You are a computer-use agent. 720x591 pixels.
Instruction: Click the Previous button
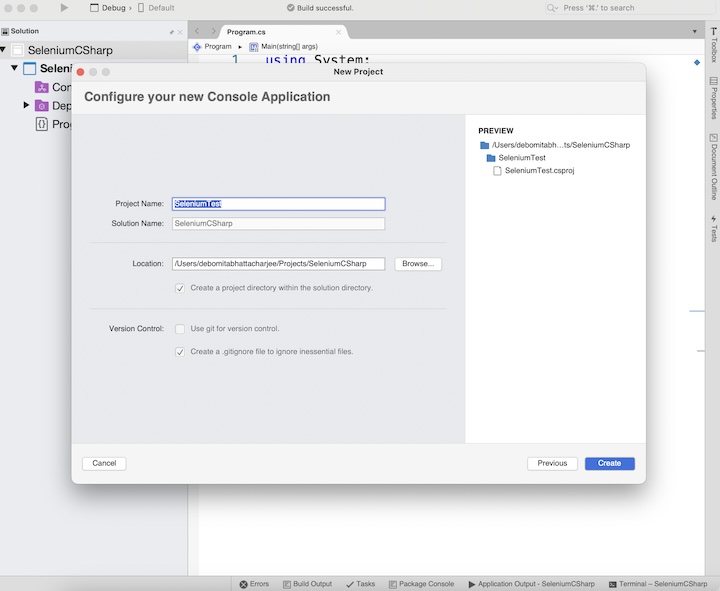[x=552, y=463]
